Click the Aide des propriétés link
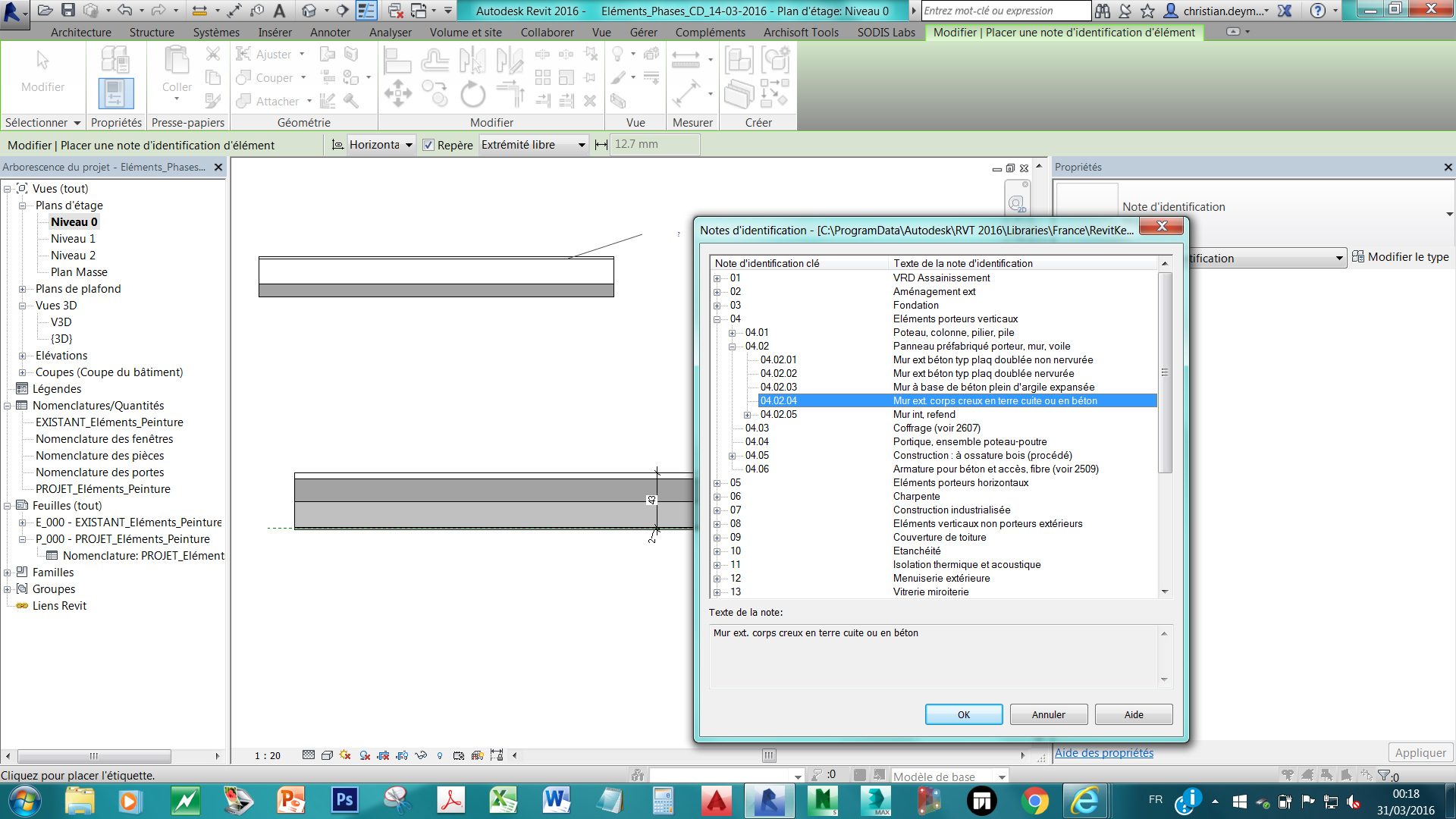 (x=1103, y=752)
